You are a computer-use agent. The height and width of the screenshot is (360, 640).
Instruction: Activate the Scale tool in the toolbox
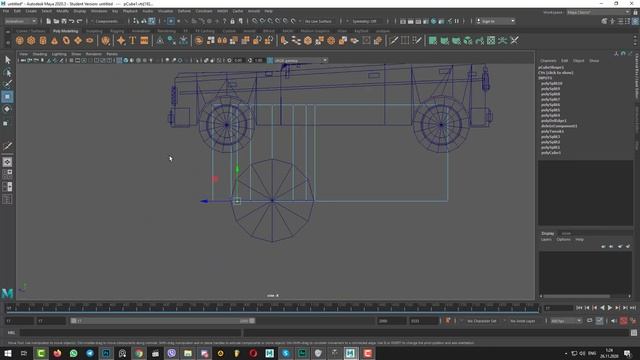point(7,123)
